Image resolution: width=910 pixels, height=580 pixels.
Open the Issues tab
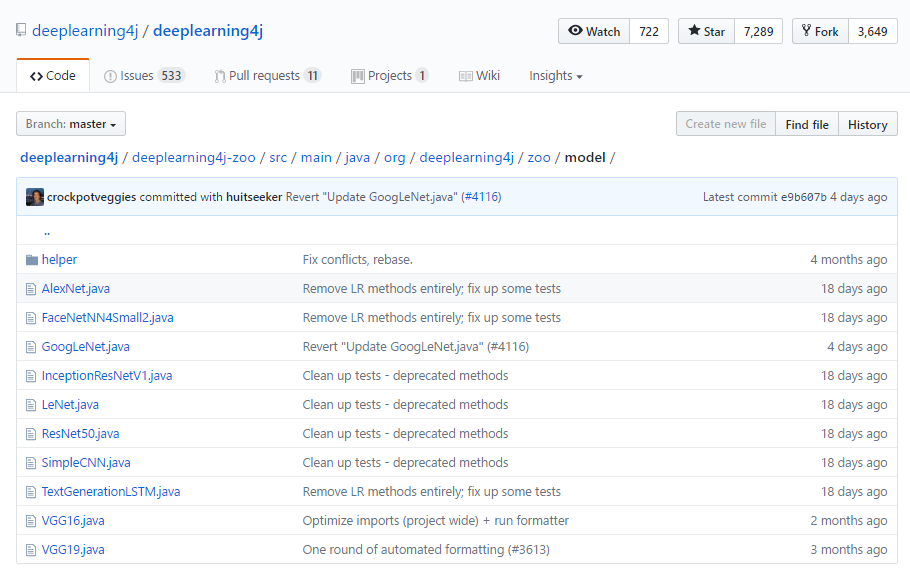(x=144, y=75)
